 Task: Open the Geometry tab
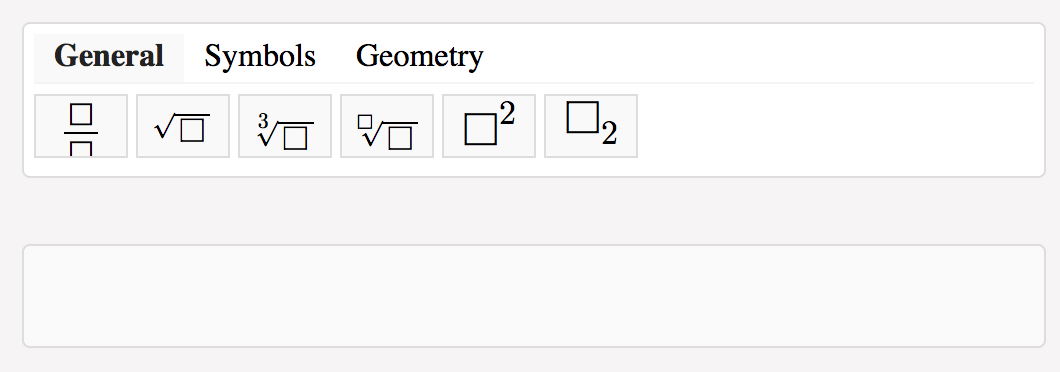(419, 56)
